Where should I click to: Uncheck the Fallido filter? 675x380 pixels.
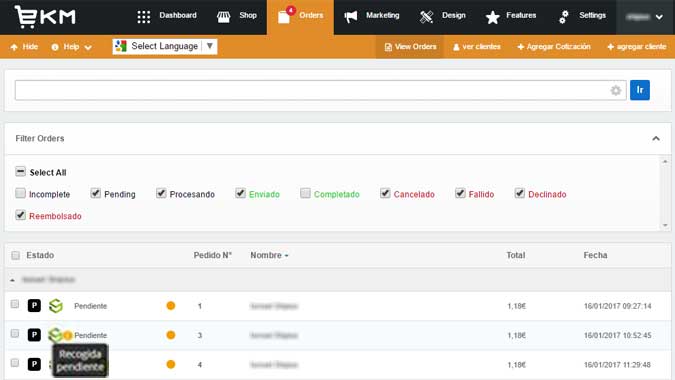[x=460, y=193]
